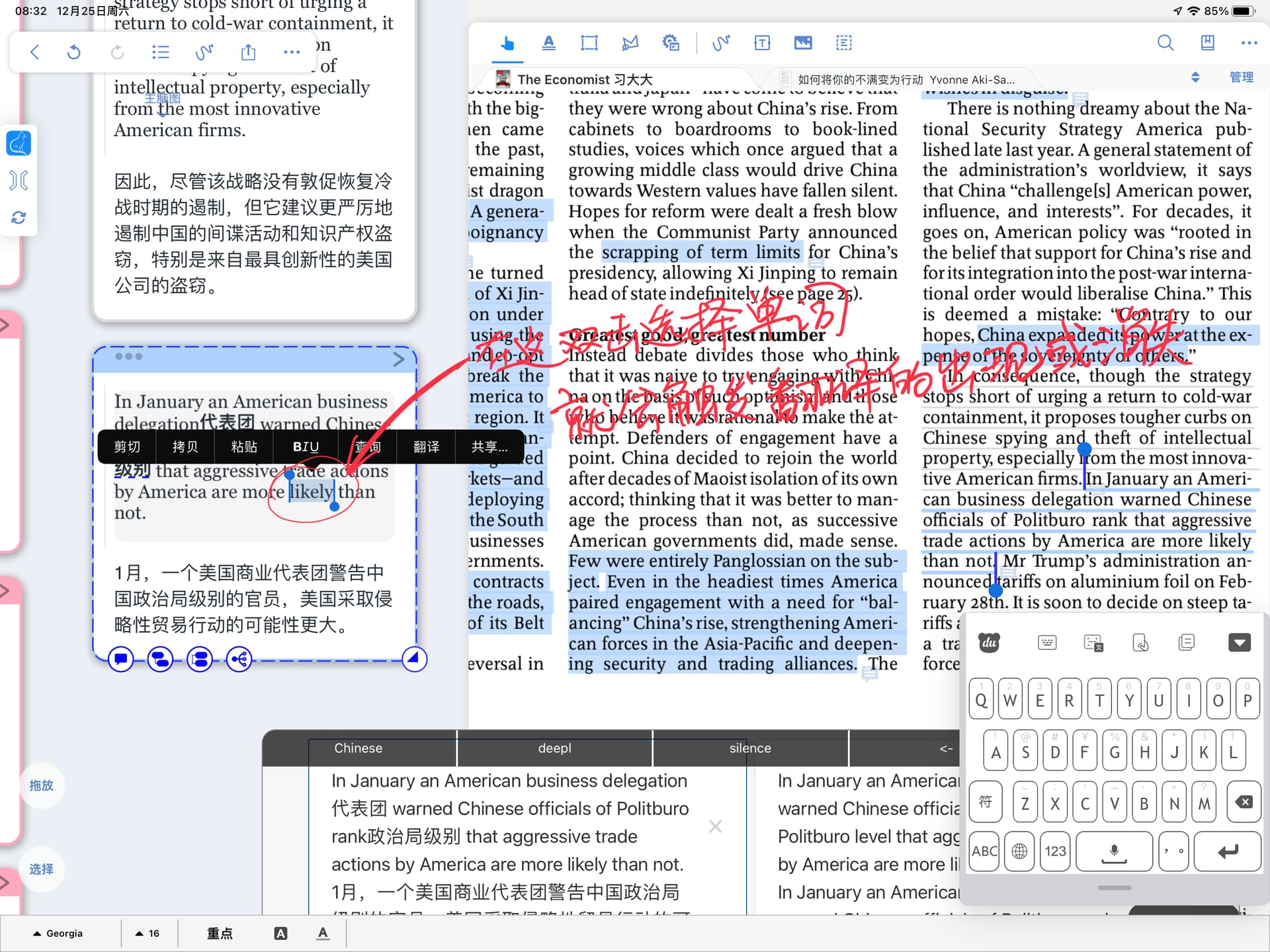Screen dimensions: 1270x952
Task: Select the text highlight tool
Action: point(548,44)
